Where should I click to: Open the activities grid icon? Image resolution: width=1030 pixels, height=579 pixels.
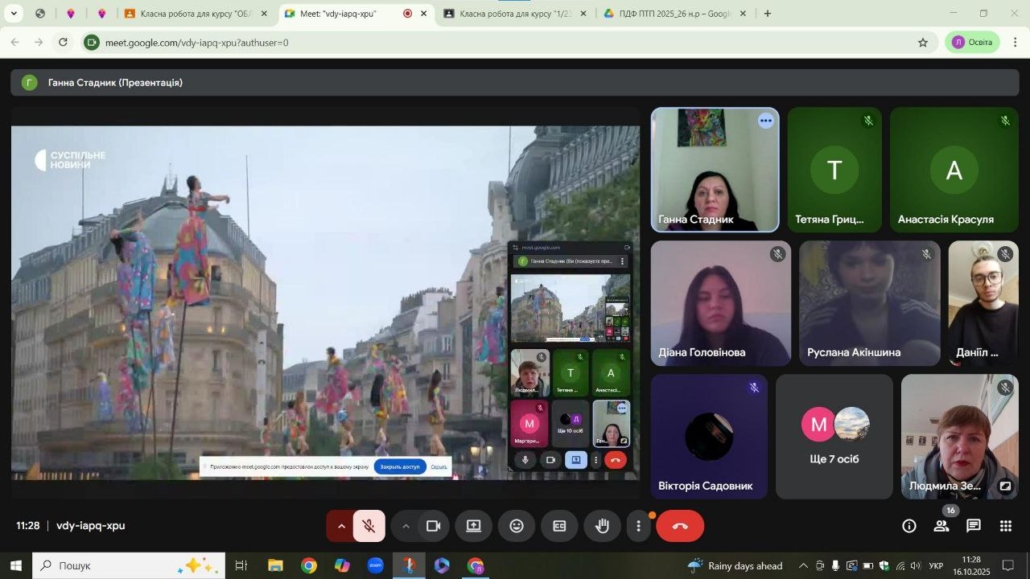1006,526
